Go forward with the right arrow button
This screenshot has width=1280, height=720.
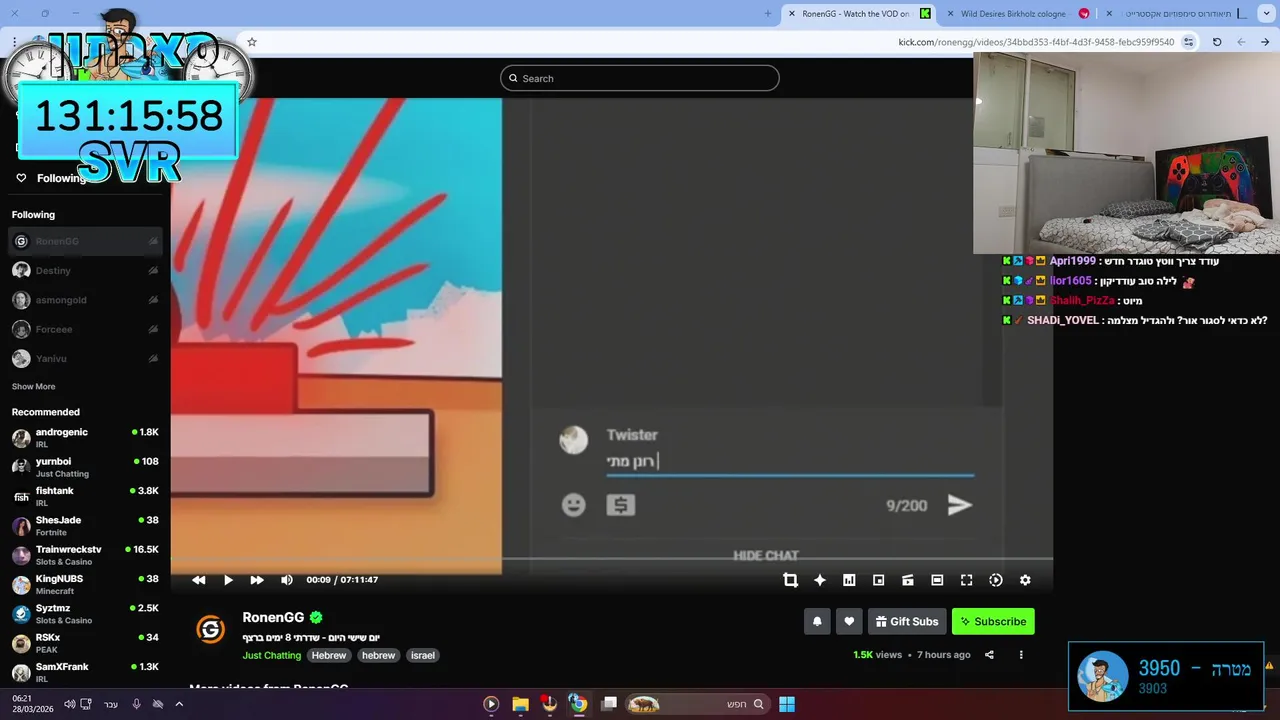pos(1265,42)
